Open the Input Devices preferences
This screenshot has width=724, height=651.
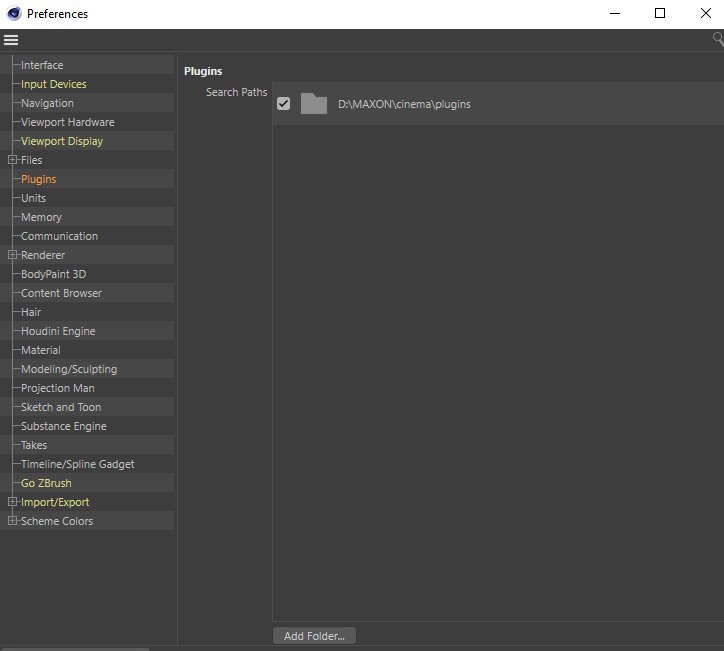click(x=54, y=84)
